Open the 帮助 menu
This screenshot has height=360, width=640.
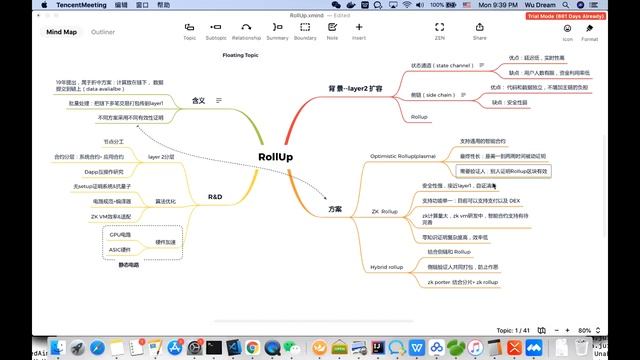click(163, 5)
